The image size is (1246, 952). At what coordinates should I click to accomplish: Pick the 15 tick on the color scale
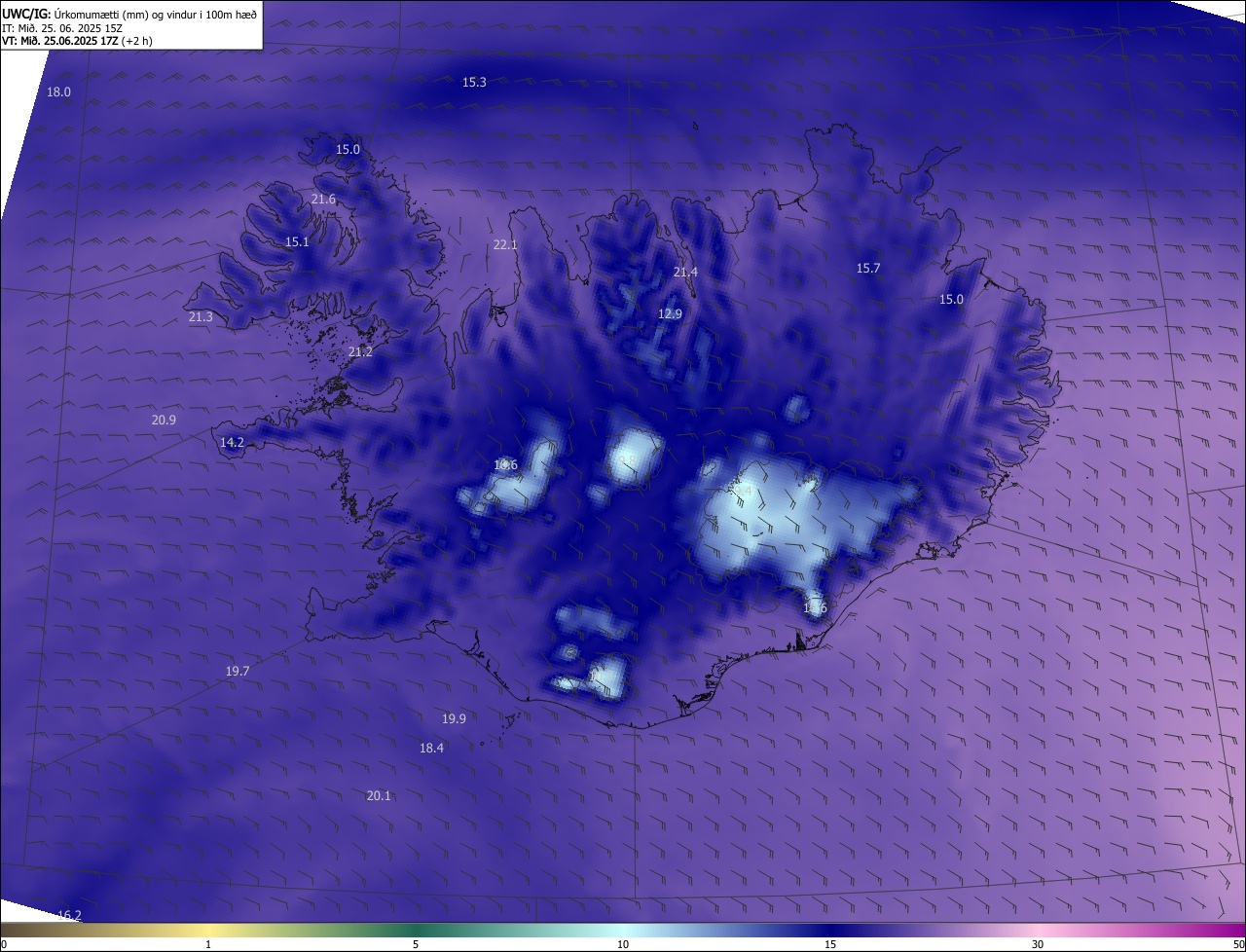(830, 944)
